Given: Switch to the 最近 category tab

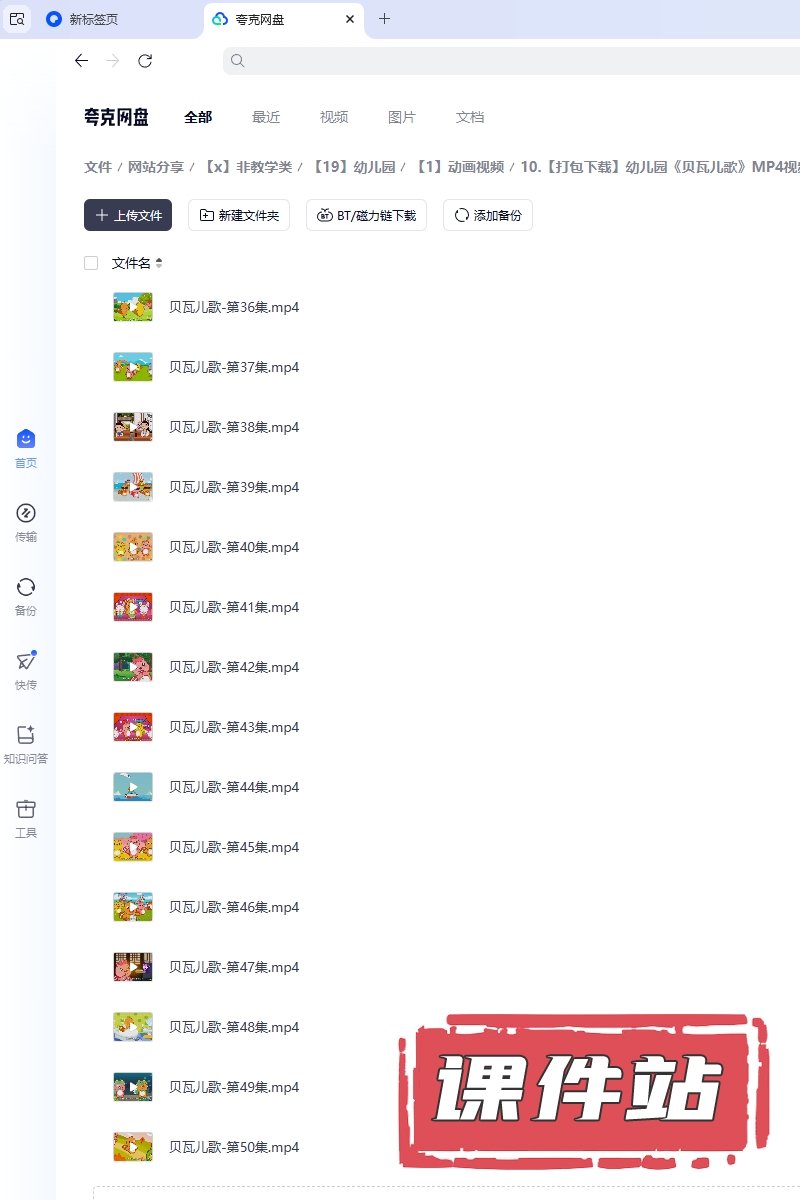Looking at the screenshot, I should [266, 117].
